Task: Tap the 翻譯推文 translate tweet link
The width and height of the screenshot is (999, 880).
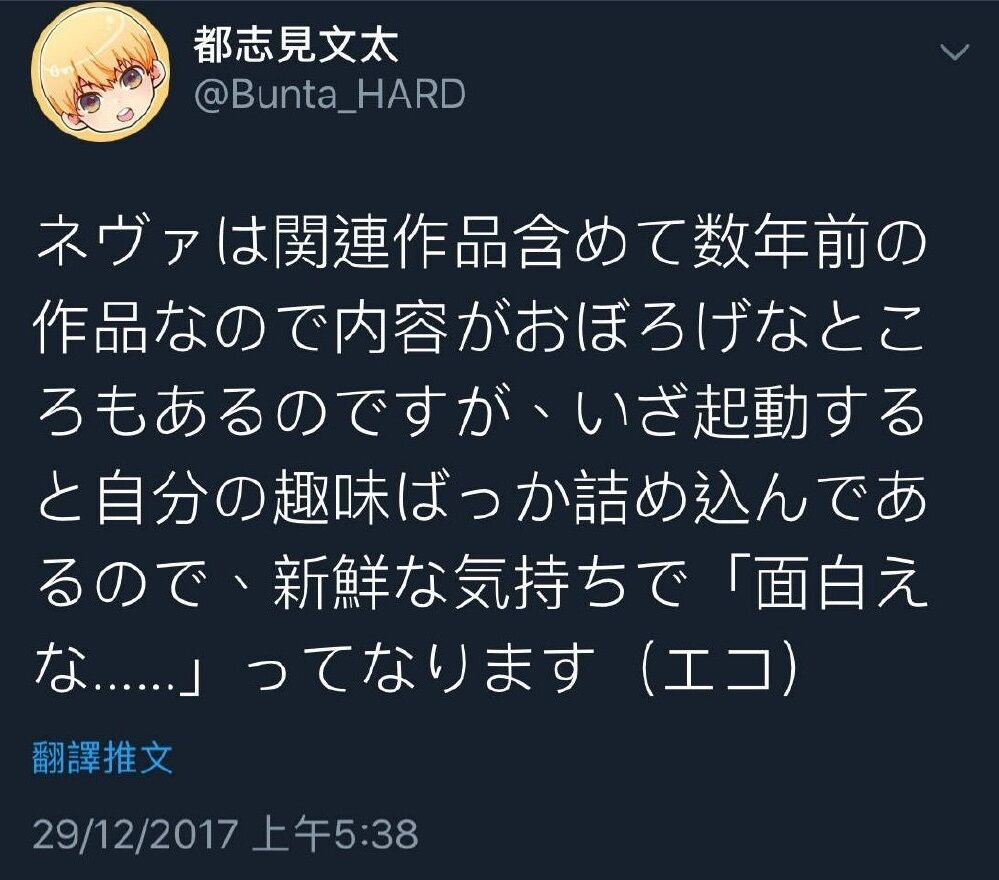Action: tap(103, 758)
